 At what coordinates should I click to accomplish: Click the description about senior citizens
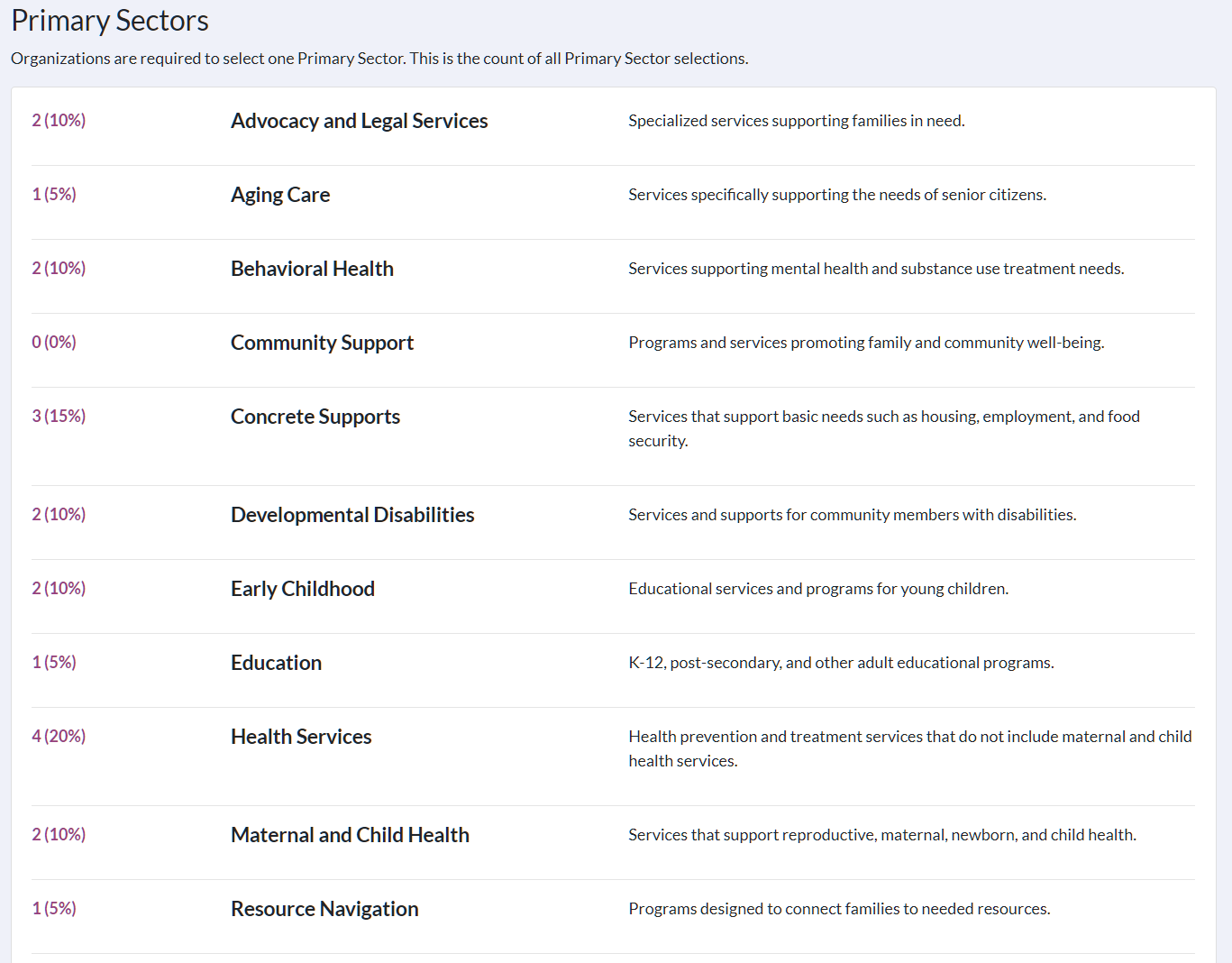tap(837, 195)
